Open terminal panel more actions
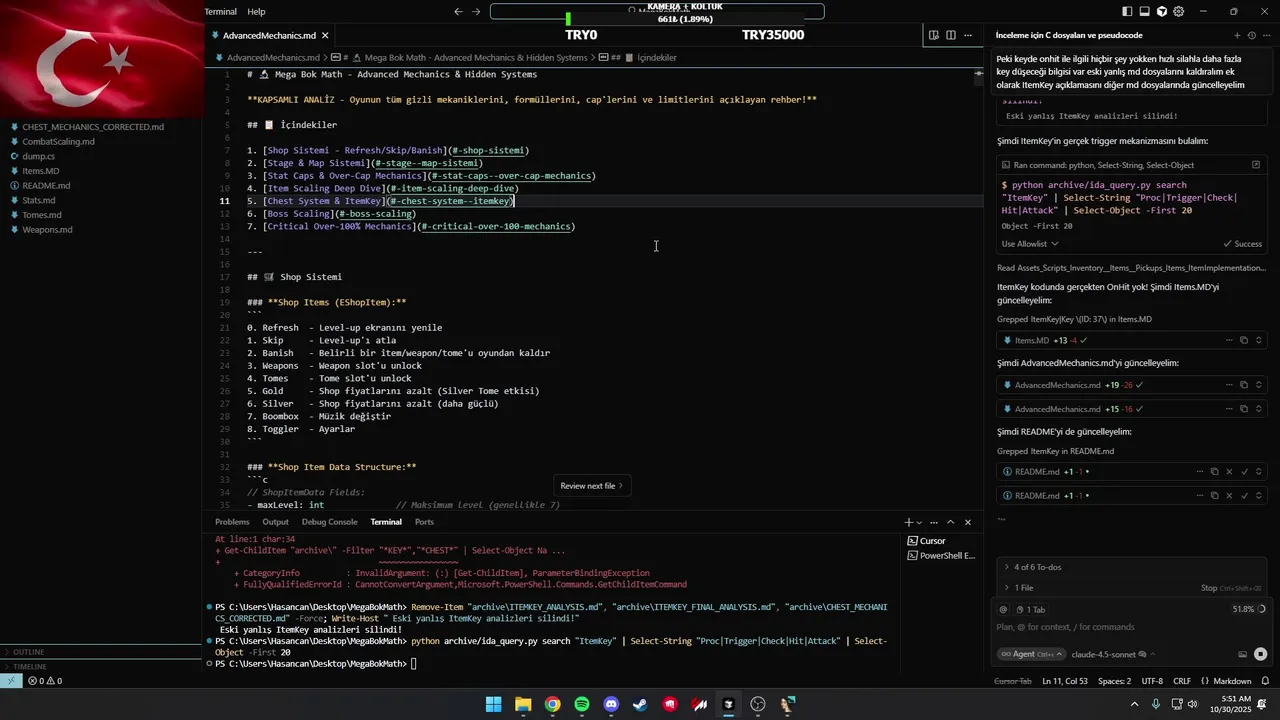This screenshot has height=720, width=1280. pyautogui.click(x=934, y=522)
